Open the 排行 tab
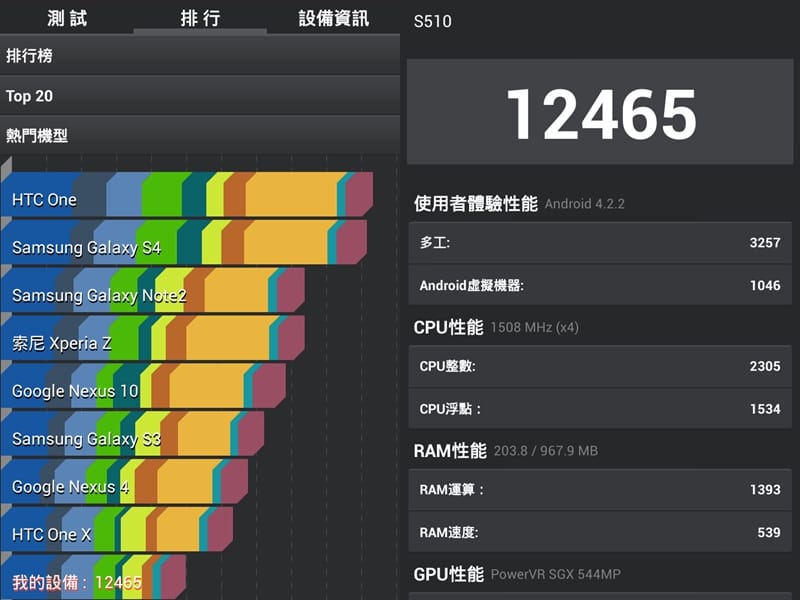This screenshot has width=800, height=600. pos(200,18)
